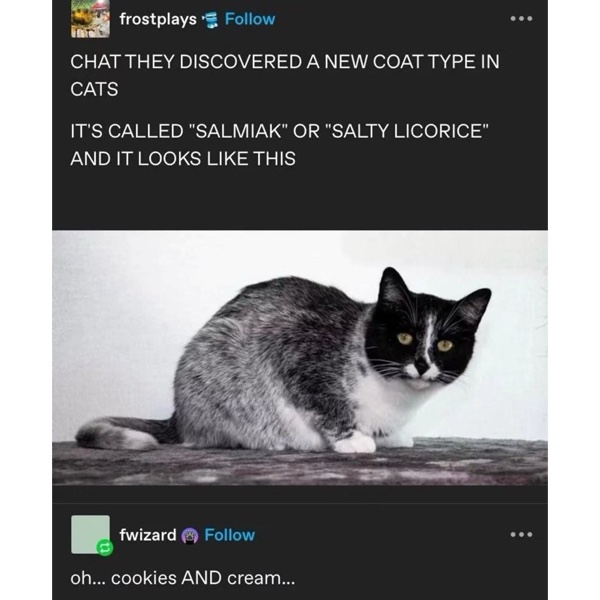Click the cat's face in the photo

click(425, 335)
